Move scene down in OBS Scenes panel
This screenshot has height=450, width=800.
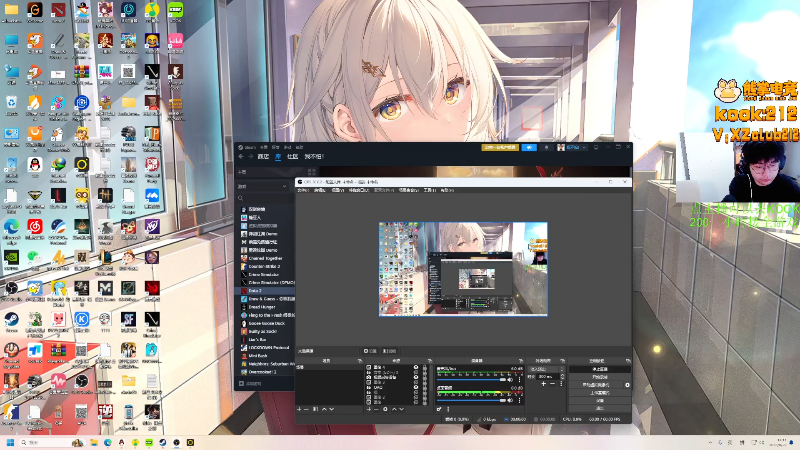click(332, 409)
